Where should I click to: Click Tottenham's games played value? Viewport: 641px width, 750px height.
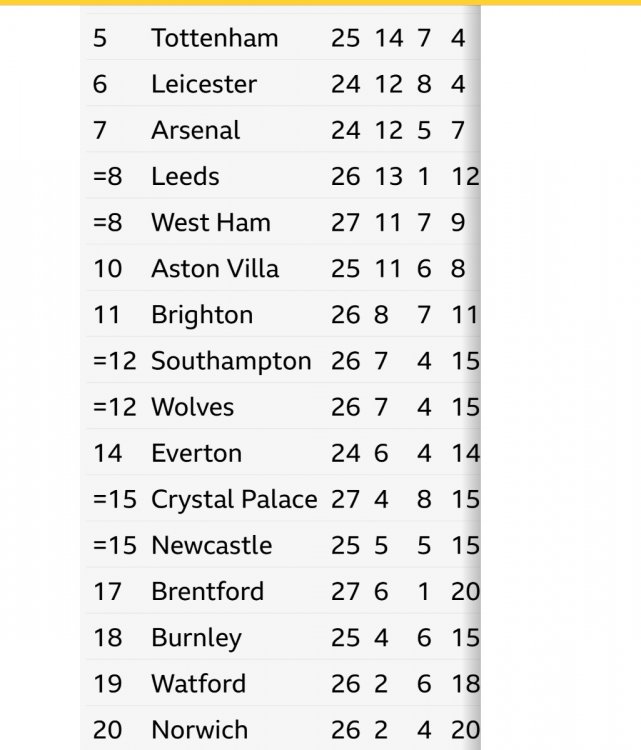345,38
